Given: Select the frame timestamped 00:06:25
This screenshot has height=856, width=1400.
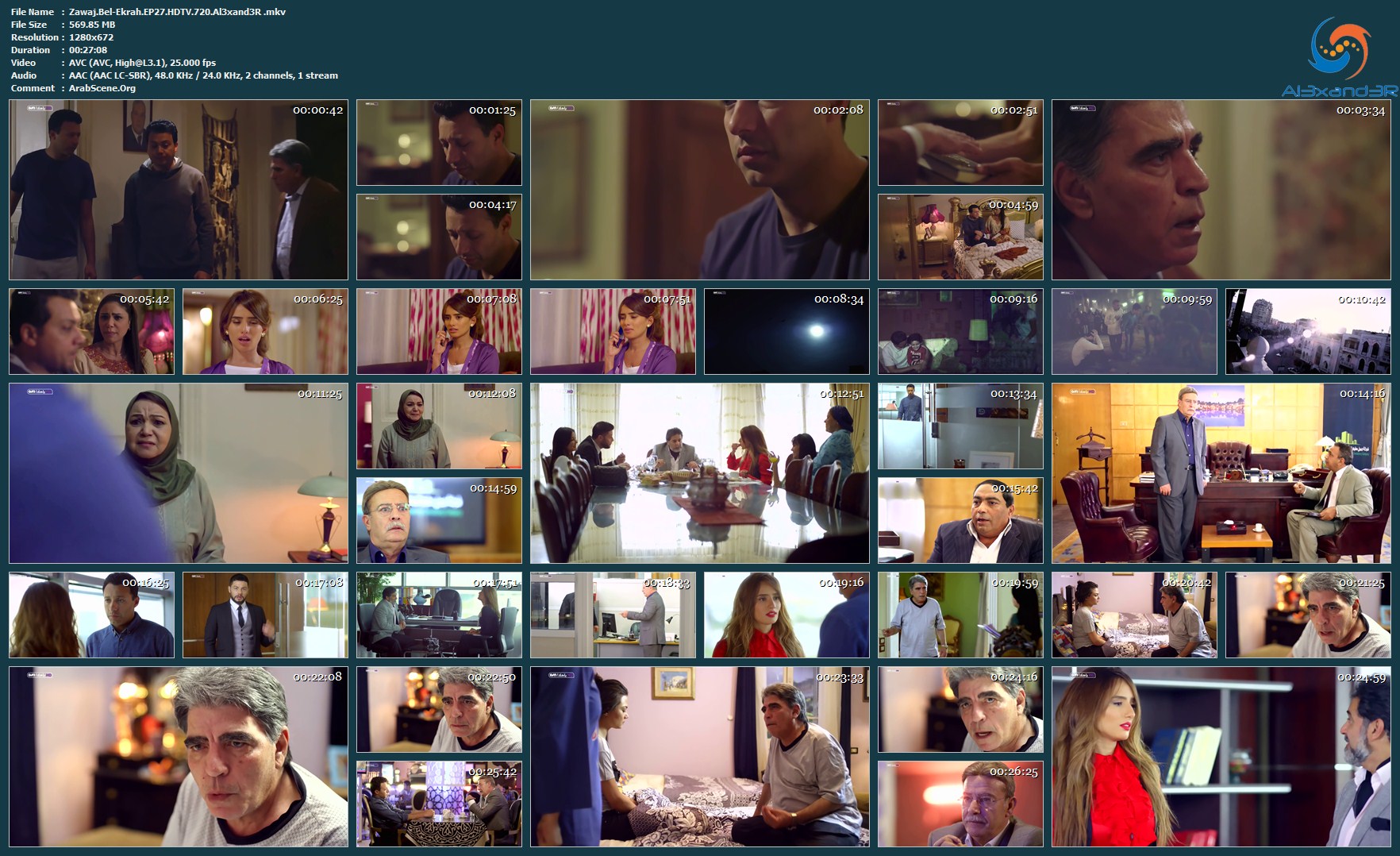Looking at the screenshot, I should pos(265,331).
